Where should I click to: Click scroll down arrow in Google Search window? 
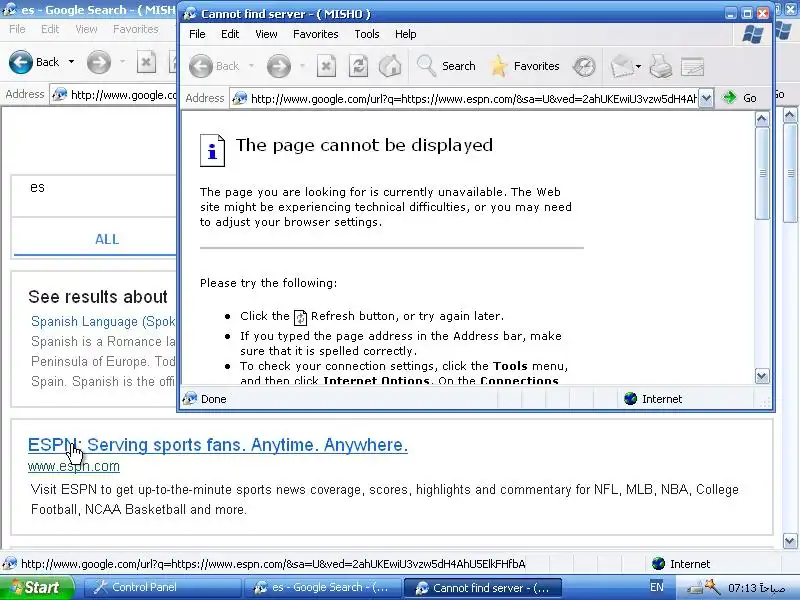pos(790,540)
